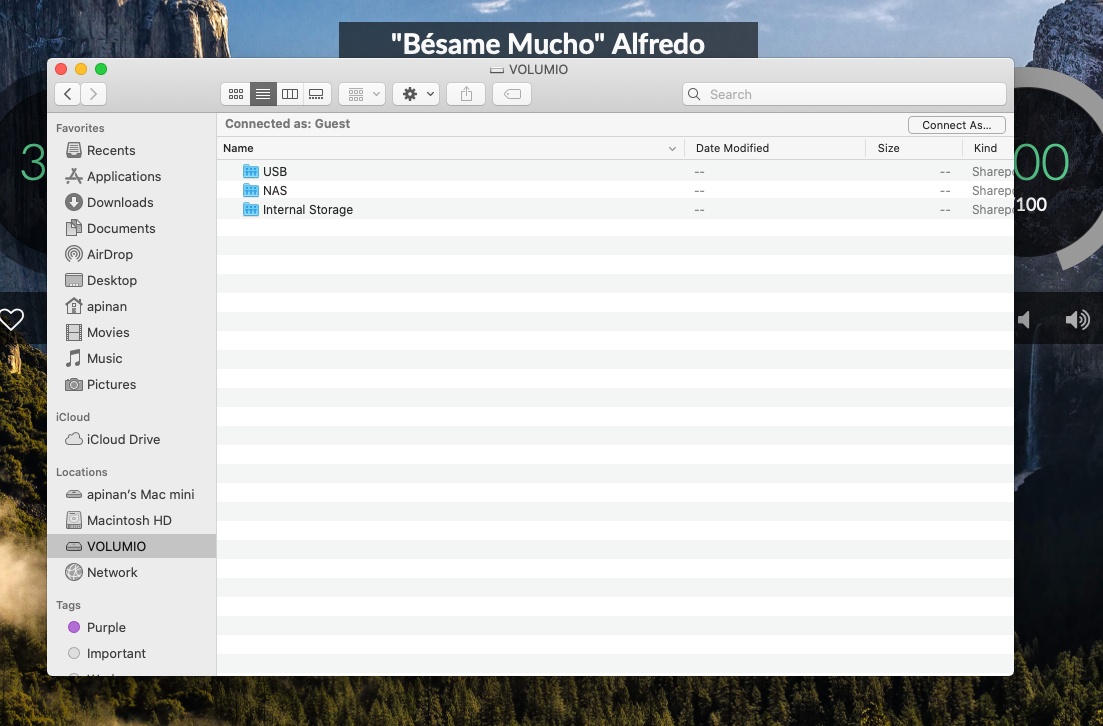1103x726 pixels.
Task: Click the full-volume speaker icon in Volumio
Action: pyautogui.click(x=1077, y=320)
